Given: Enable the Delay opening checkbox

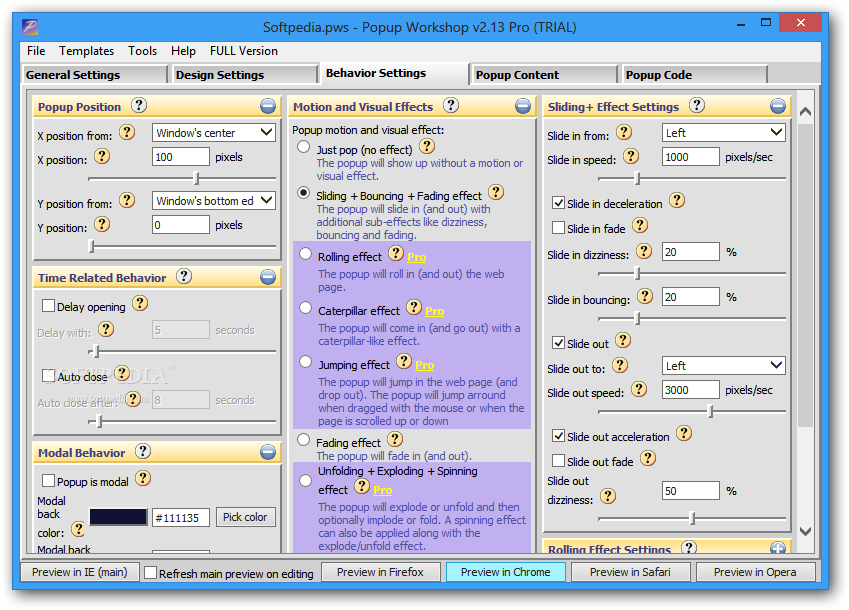Looking at the screenshot, I should click(48, 306).
